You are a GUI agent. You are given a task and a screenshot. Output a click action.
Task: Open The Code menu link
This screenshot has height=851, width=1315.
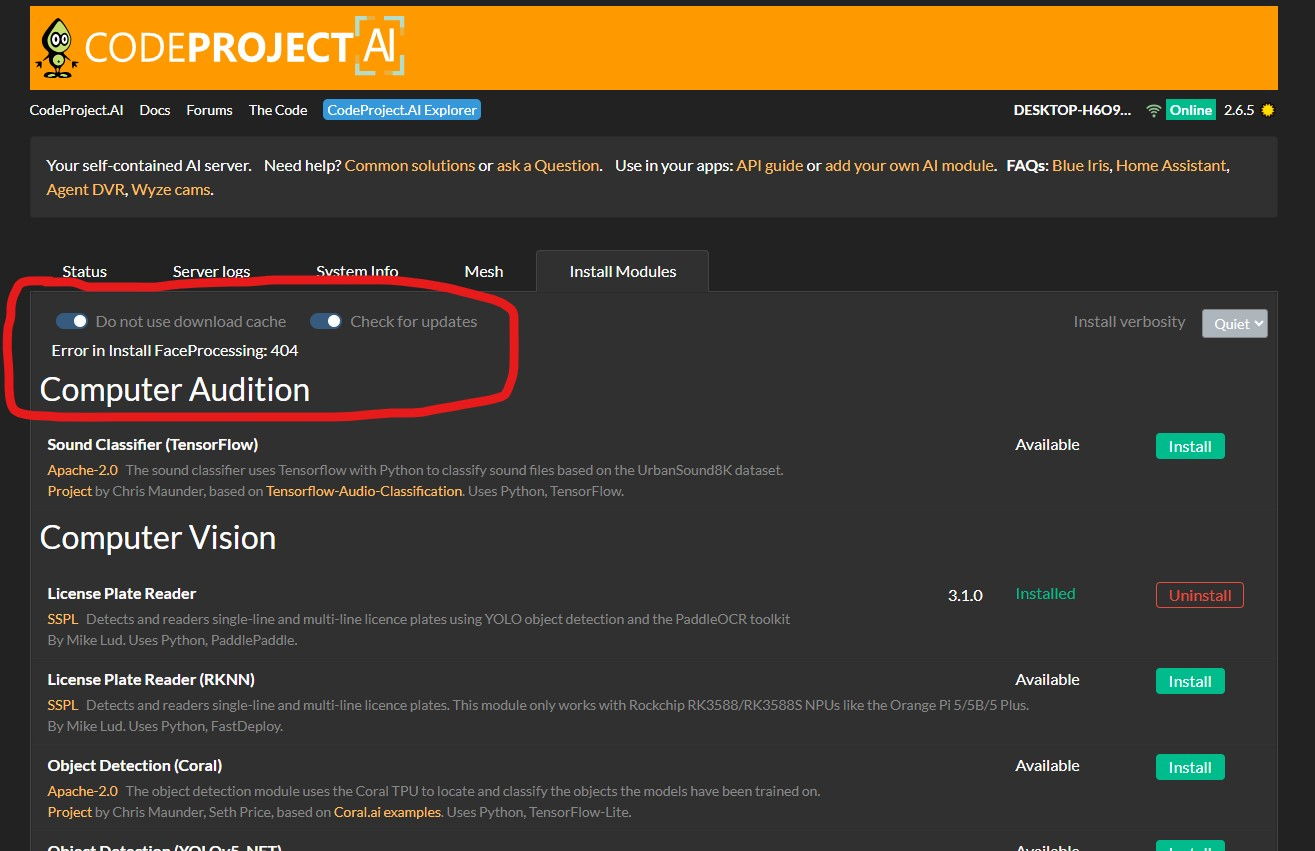point(278,110)
